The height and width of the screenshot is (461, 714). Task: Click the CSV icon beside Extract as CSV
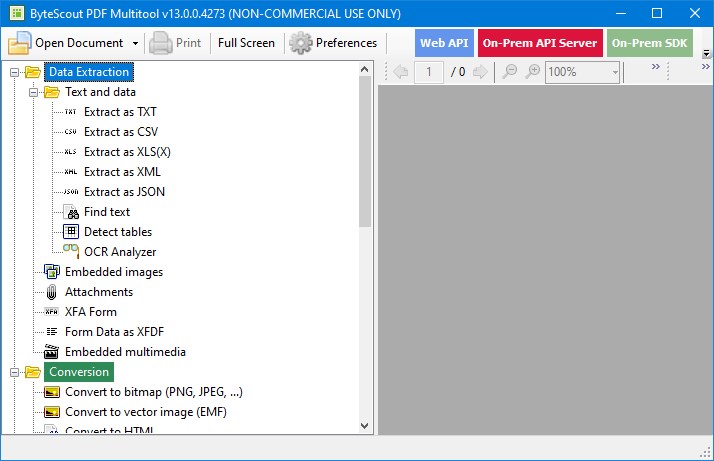(71, 132)
